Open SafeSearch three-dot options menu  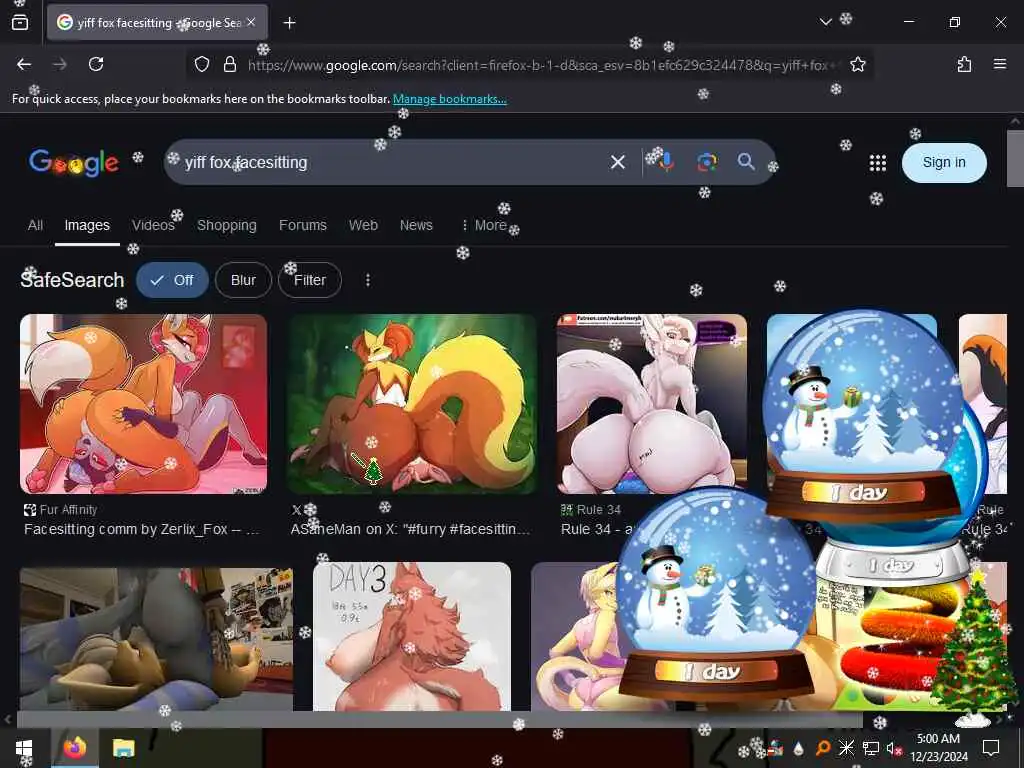(368, 280)
